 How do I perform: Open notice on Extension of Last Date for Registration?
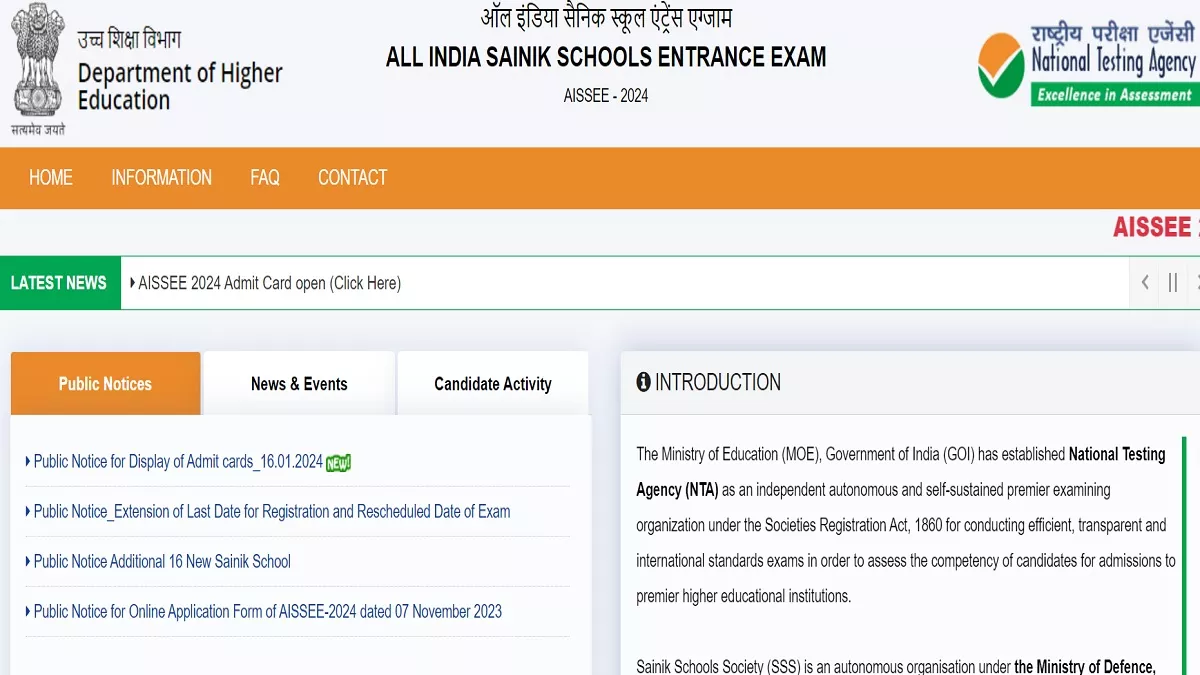(x=271, y=512)
